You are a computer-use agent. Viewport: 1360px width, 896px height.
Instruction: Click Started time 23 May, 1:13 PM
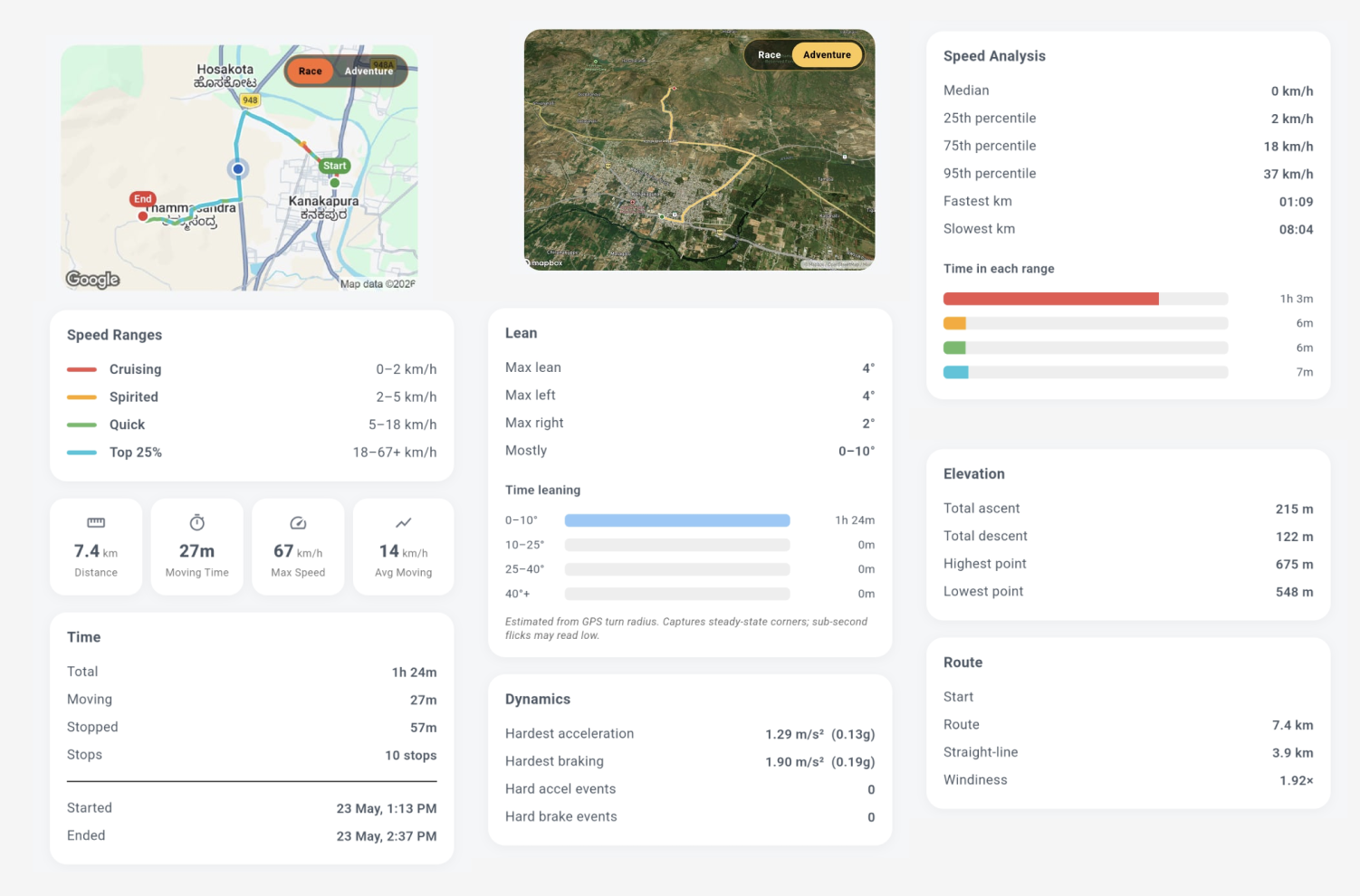tap(387, 809)
